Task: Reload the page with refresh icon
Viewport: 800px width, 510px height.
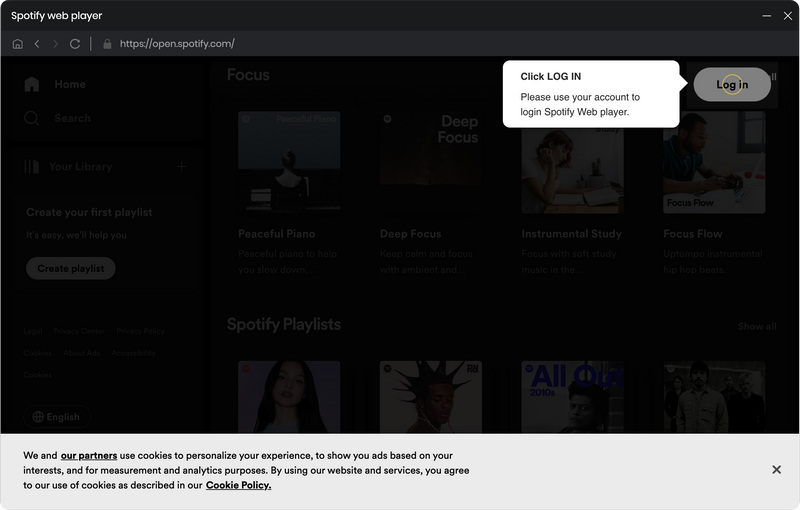Action: [75, 44]
